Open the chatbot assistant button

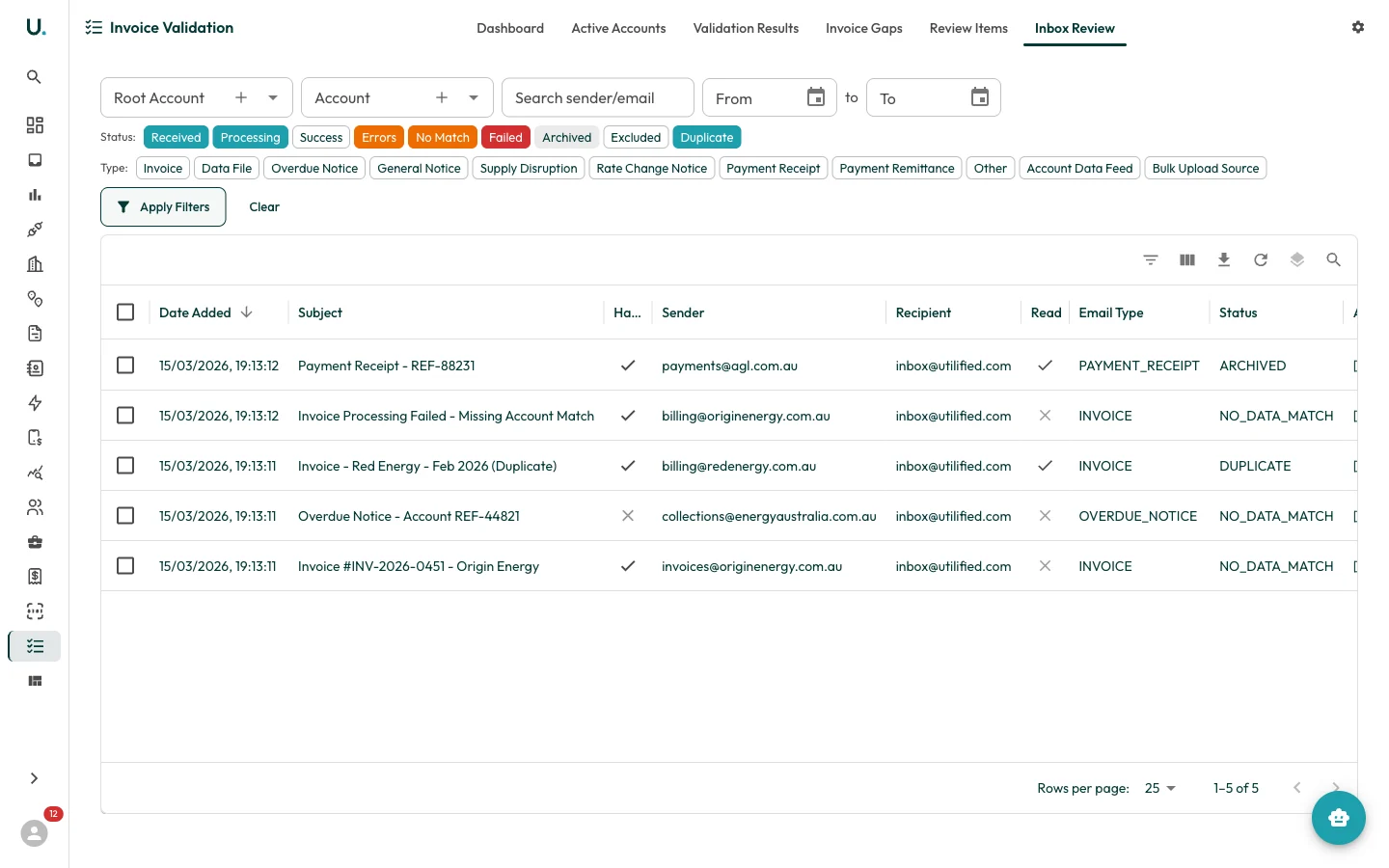[1339, 818]
